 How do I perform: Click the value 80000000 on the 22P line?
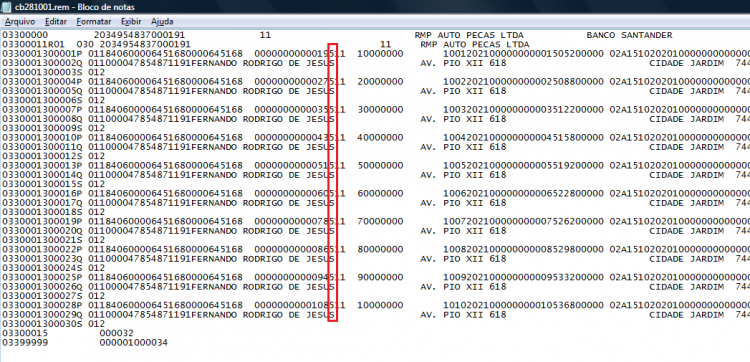[x=380, y=249]
